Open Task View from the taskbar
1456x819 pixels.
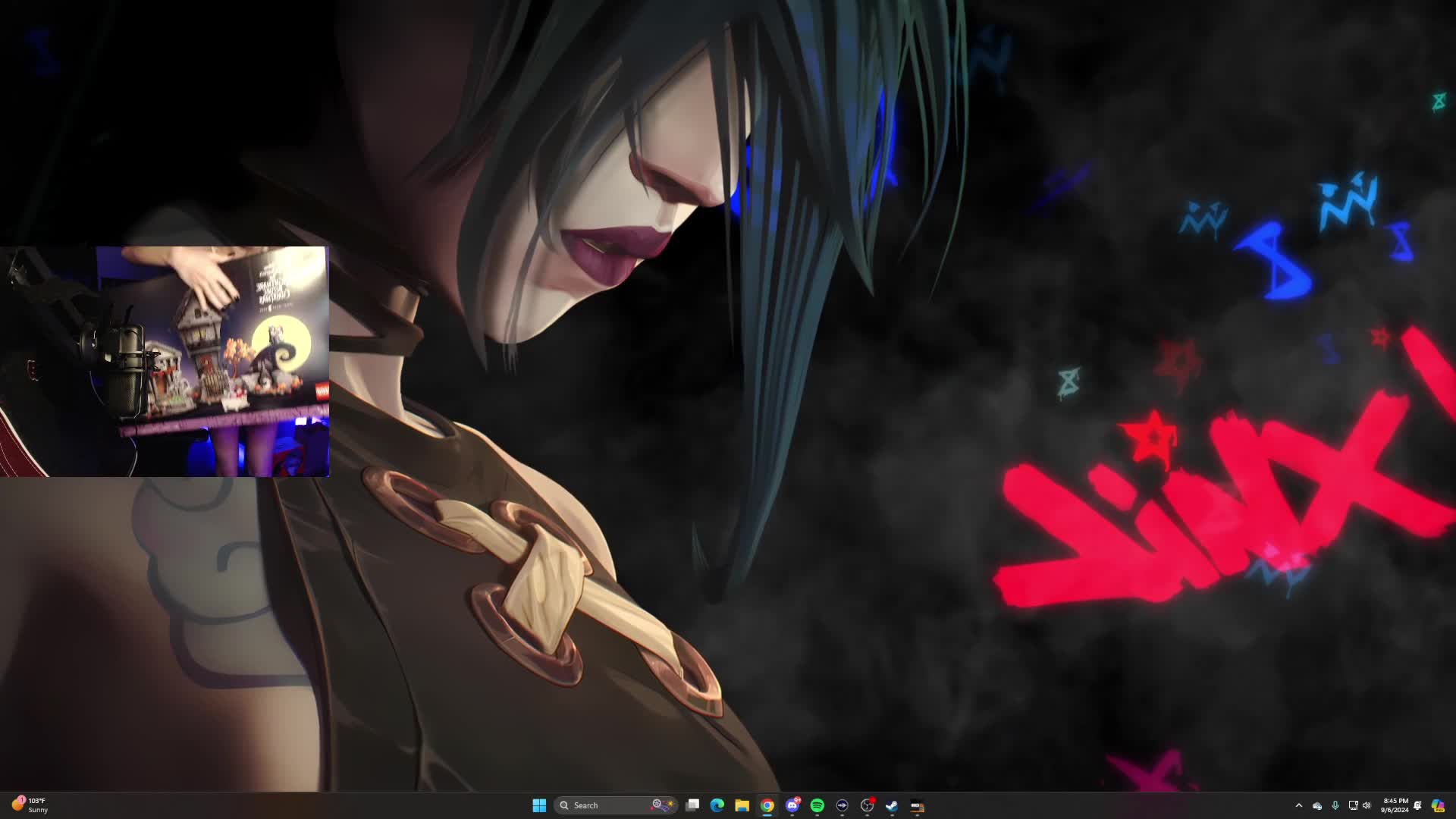(x=692, y=805)
